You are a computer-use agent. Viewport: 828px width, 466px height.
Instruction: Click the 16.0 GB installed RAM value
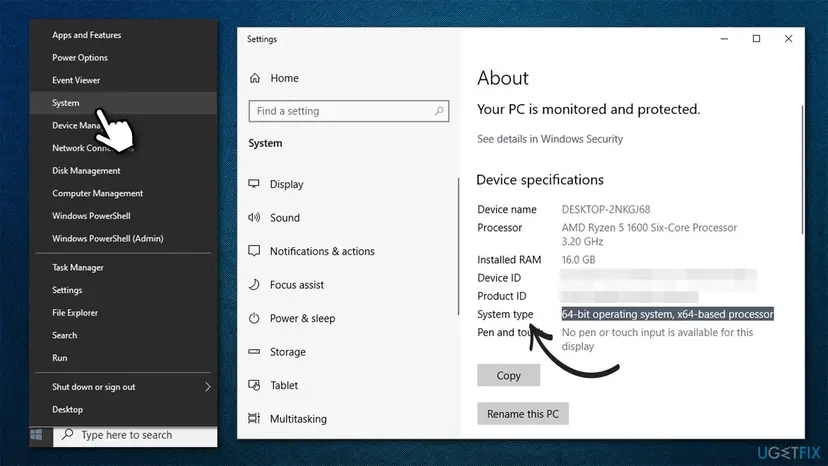pyautogui.click(x=578, y=259)
